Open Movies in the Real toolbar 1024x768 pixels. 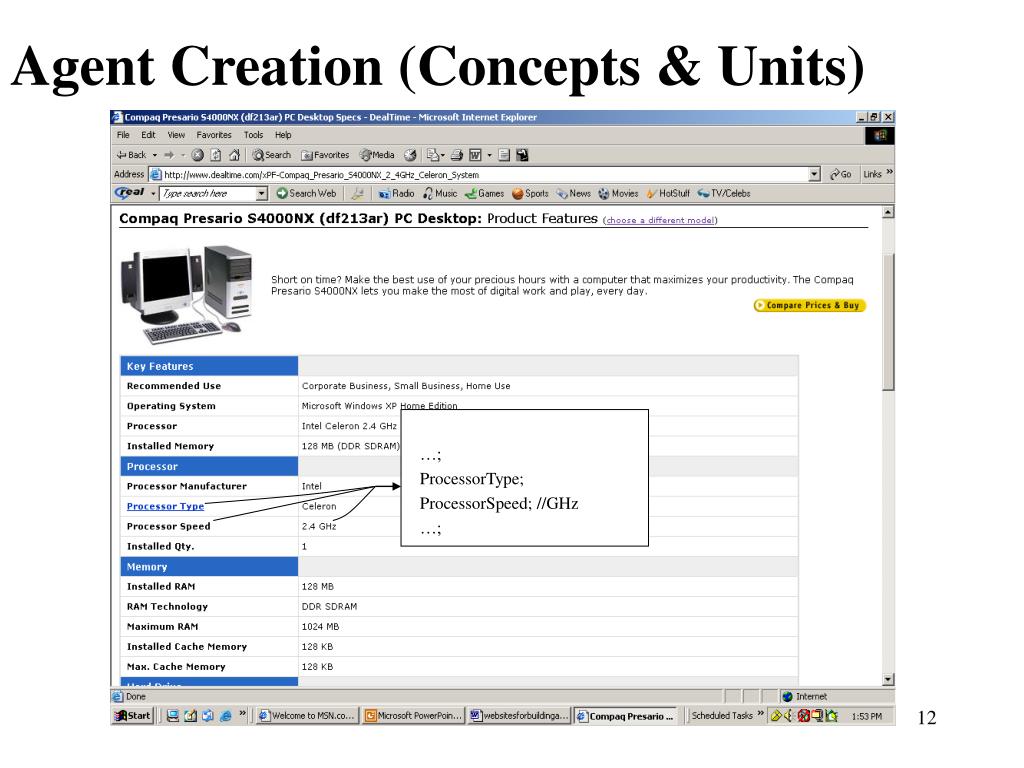tap(618, 194)
